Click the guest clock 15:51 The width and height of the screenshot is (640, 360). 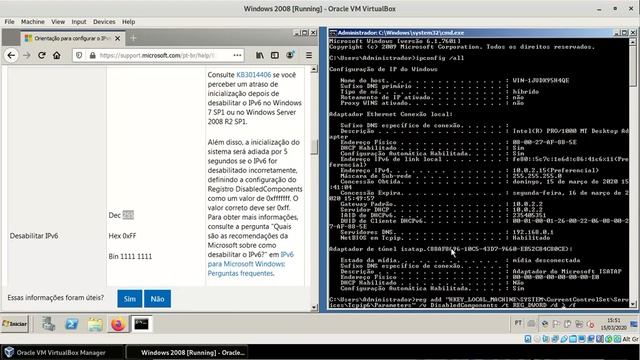point(613,320)
